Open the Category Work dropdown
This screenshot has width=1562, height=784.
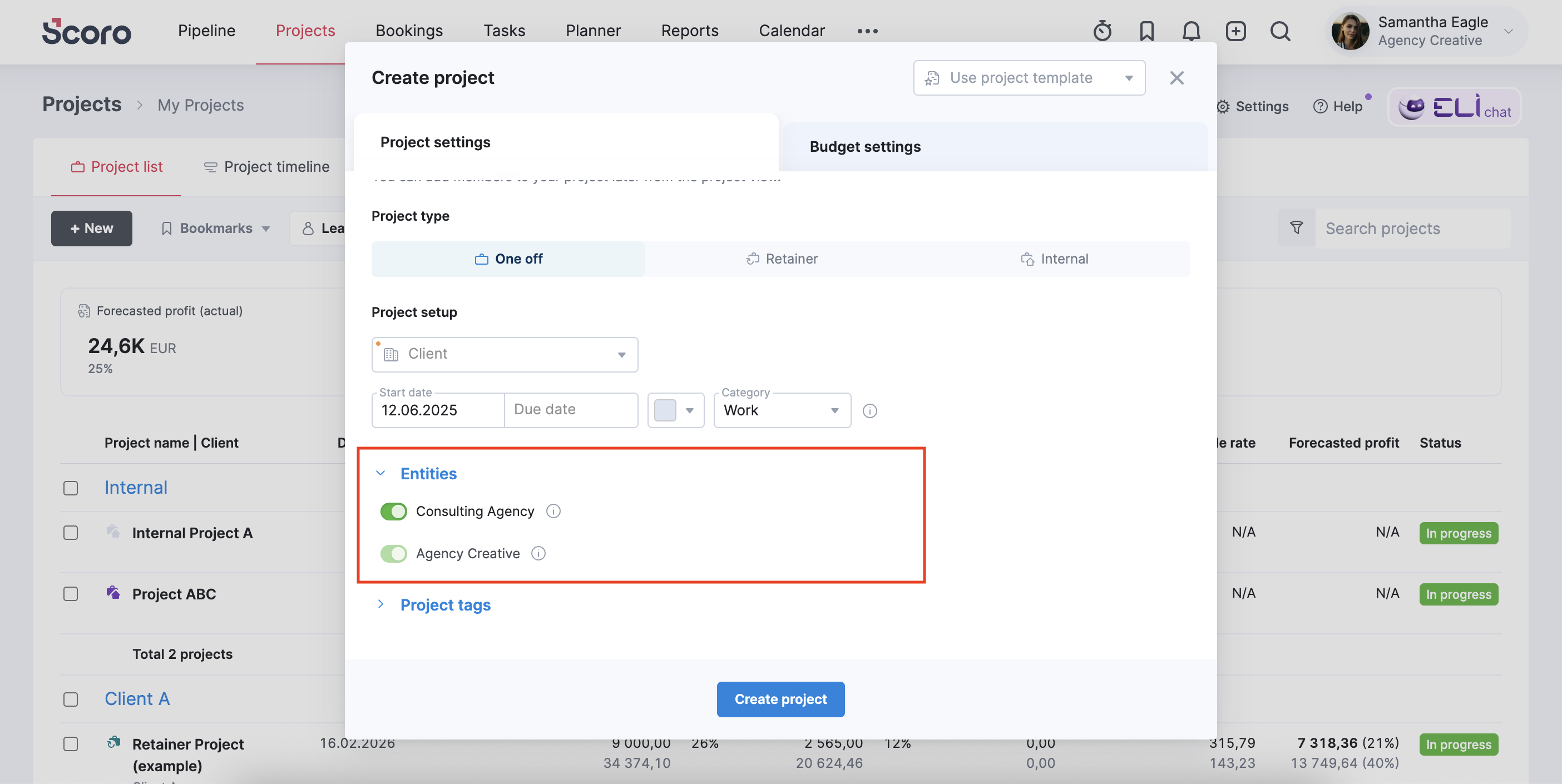[x=782, y=410]
